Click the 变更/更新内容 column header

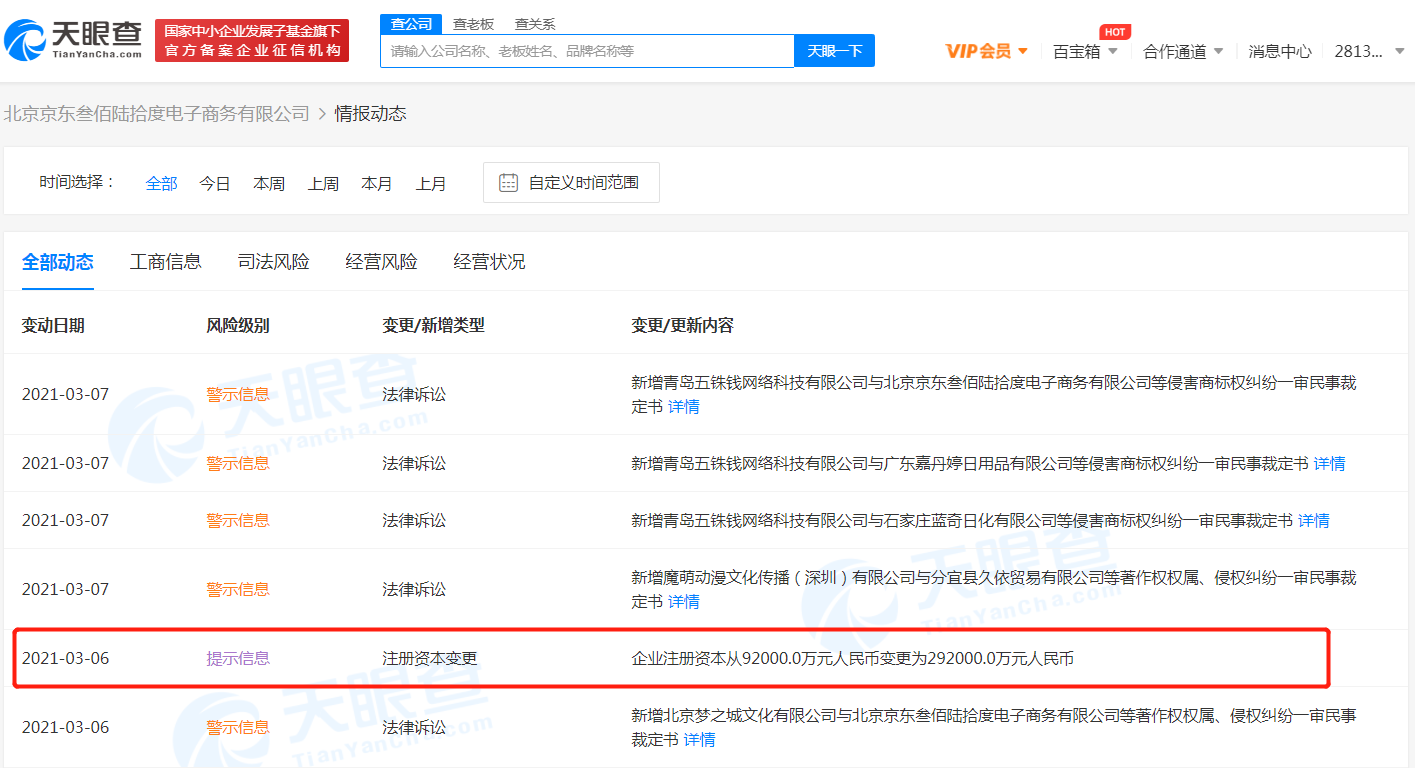point(683,325)
